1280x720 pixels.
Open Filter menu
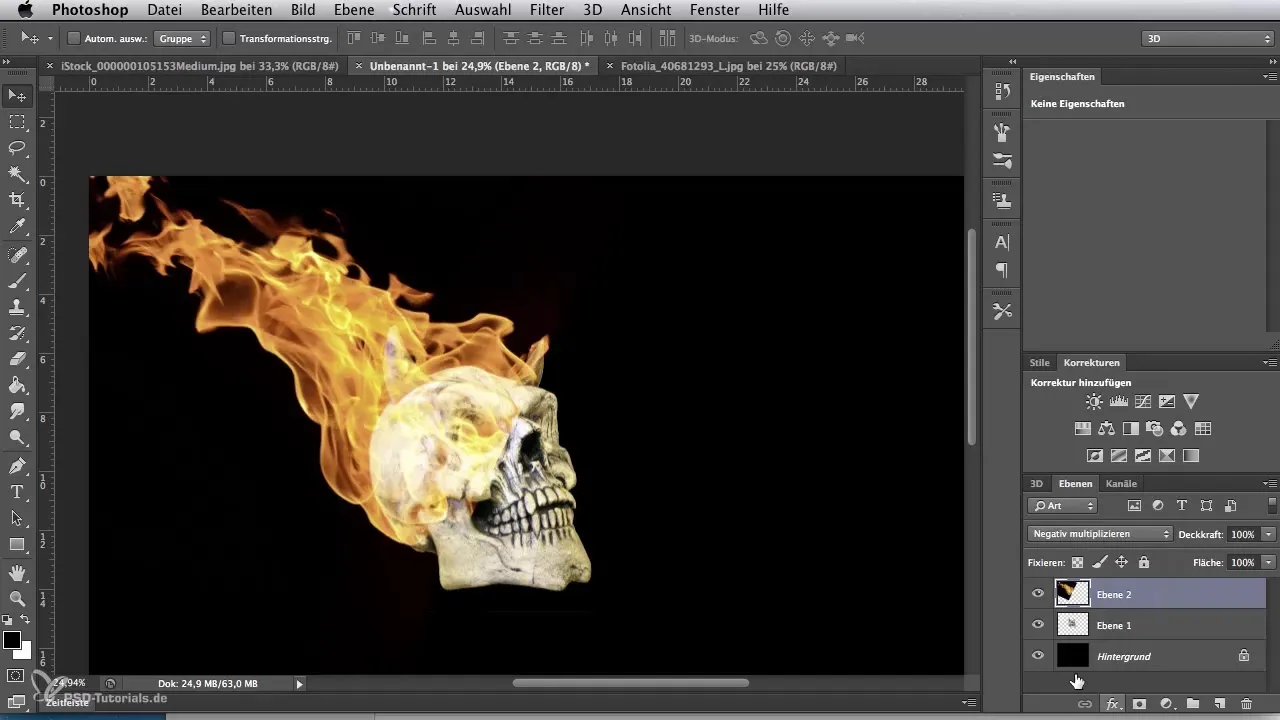click(547, 10)
